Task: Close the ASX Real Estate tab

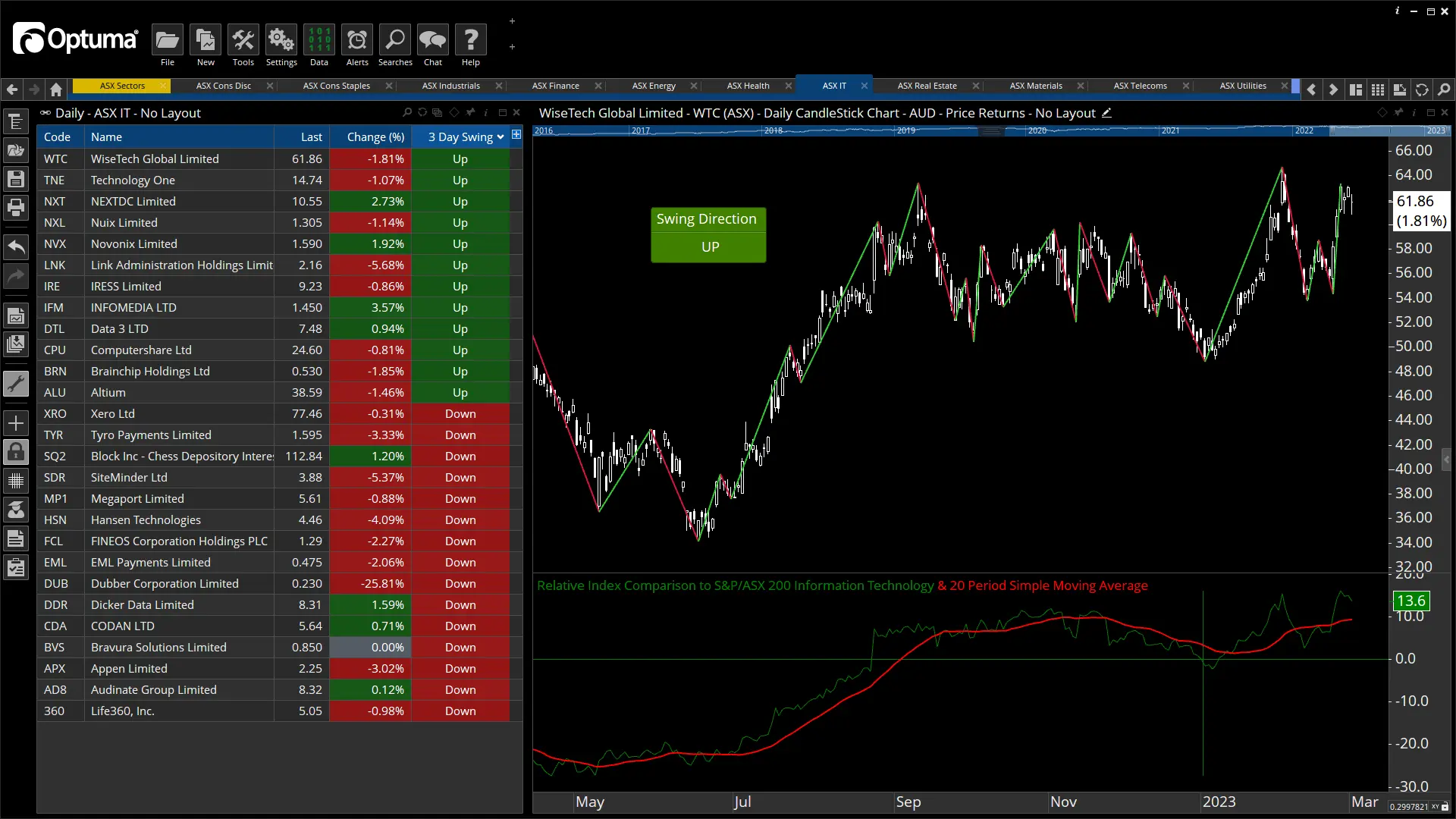Action: (976, 86)
